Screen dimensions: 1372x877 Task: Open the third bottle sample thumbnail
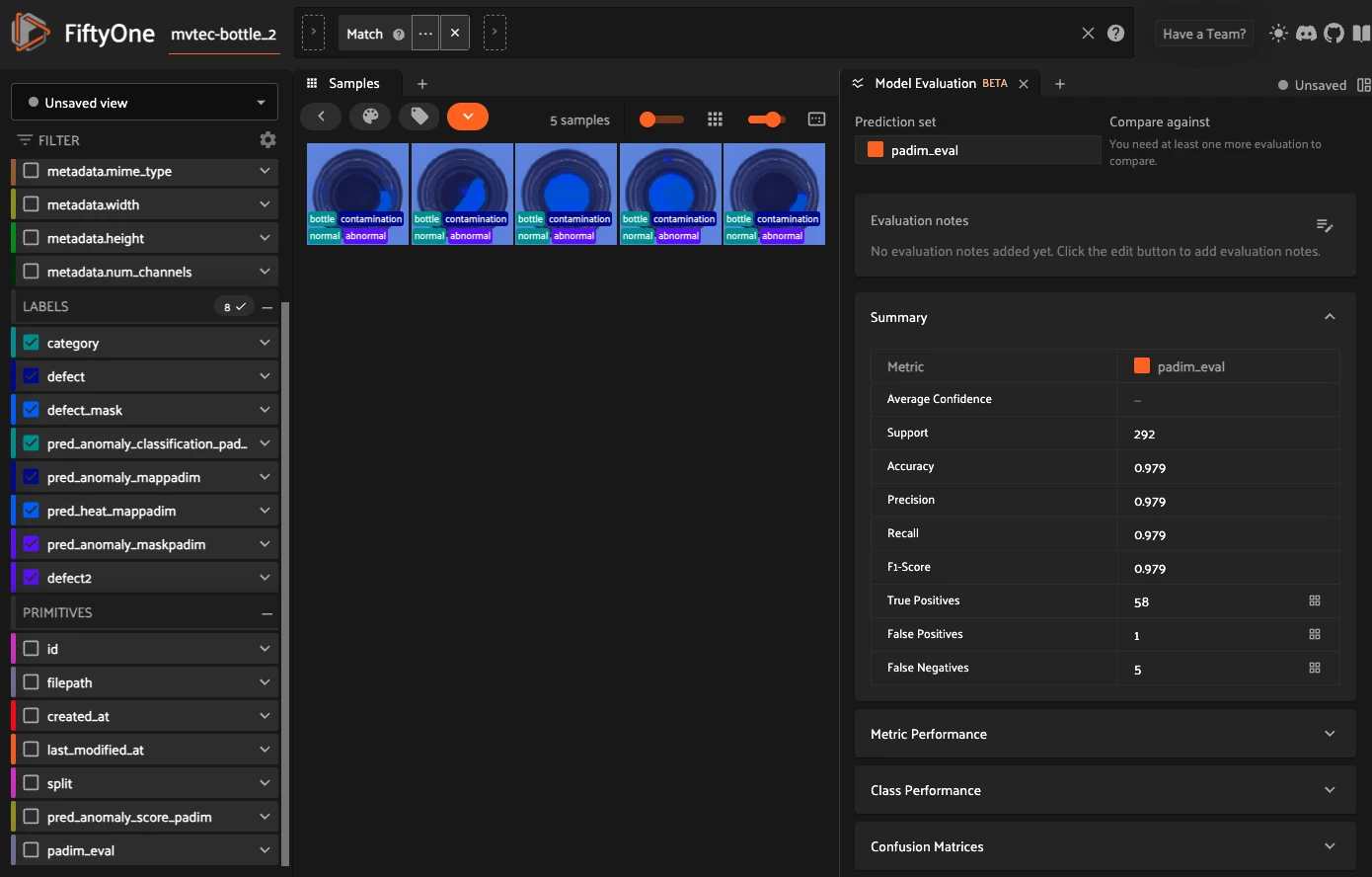coord(566,194)
